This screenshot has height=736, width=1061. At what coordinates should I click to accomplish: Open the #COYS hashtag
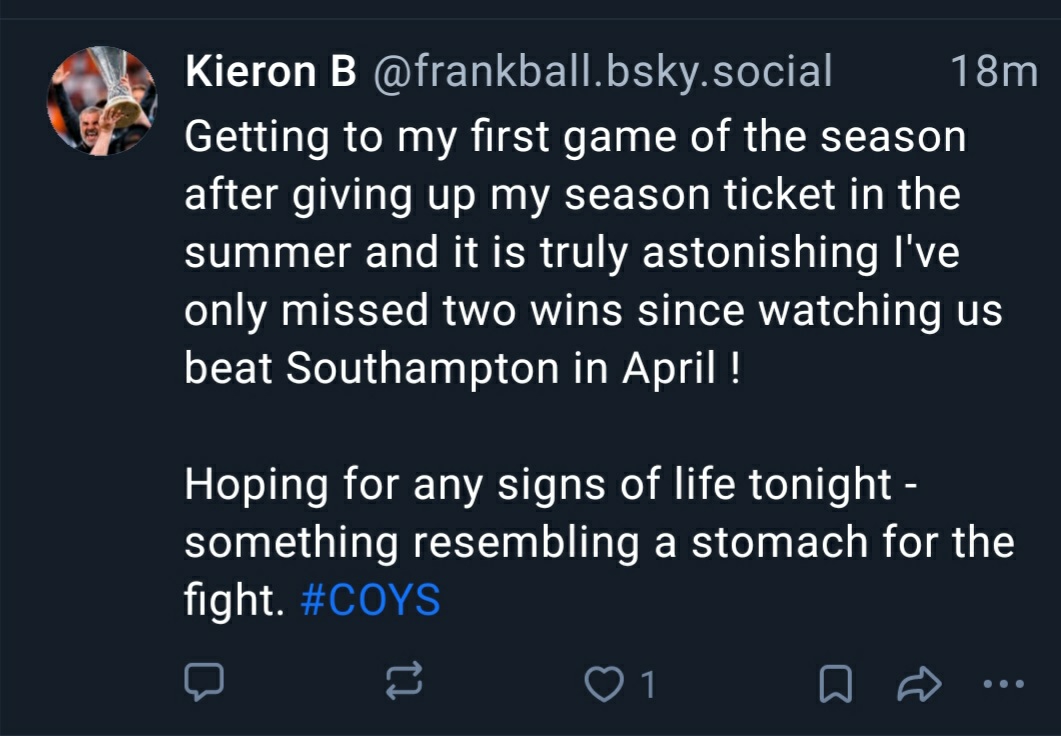[370, 601]
